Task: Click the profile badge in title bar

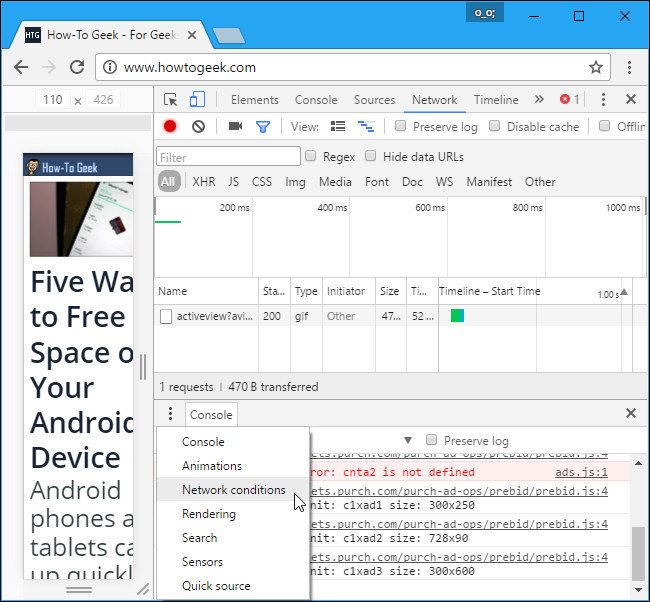Action: (485, 13)
